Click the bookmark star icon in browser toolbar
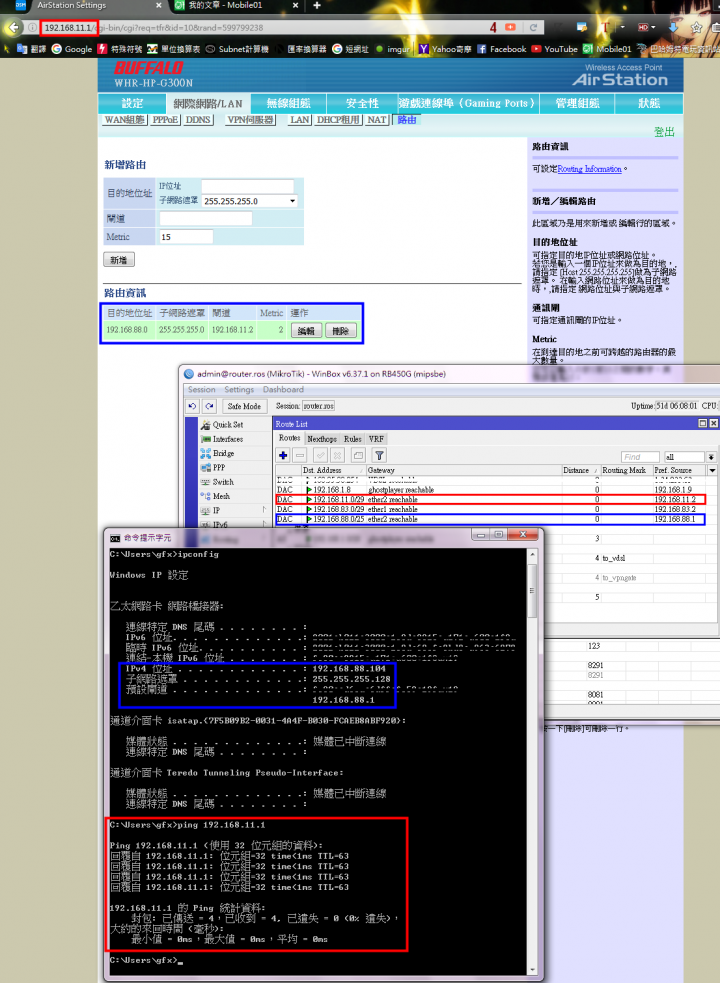 click(696, 28)
